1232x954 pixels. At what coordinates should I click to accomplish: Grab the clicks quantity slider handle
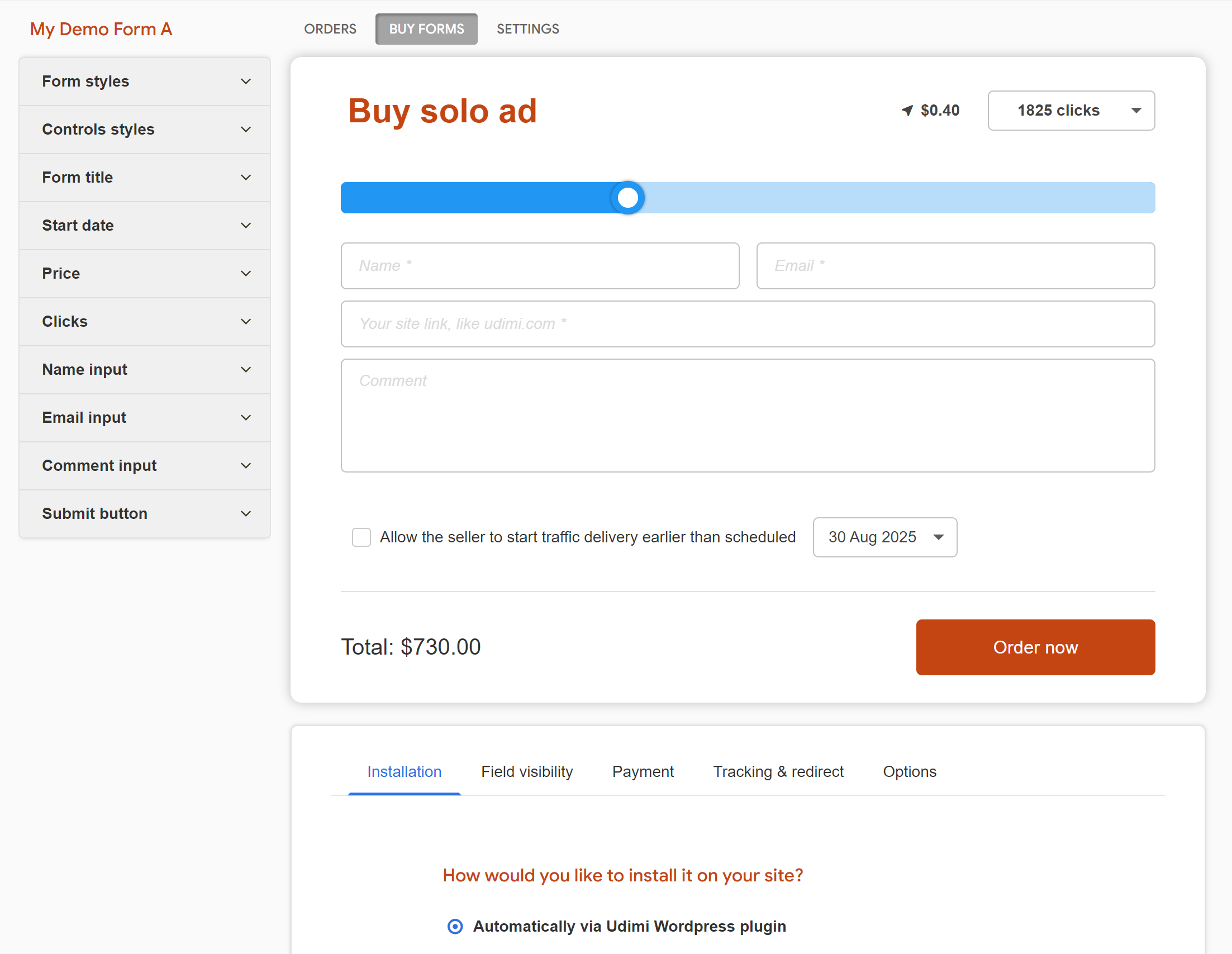tap(628, 197)
